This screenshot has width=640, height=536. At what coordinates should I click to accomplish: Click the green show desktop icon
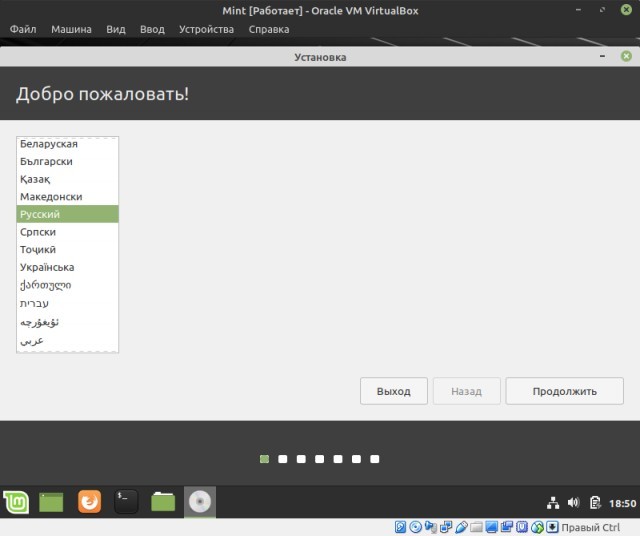click(x=51, y=502)
